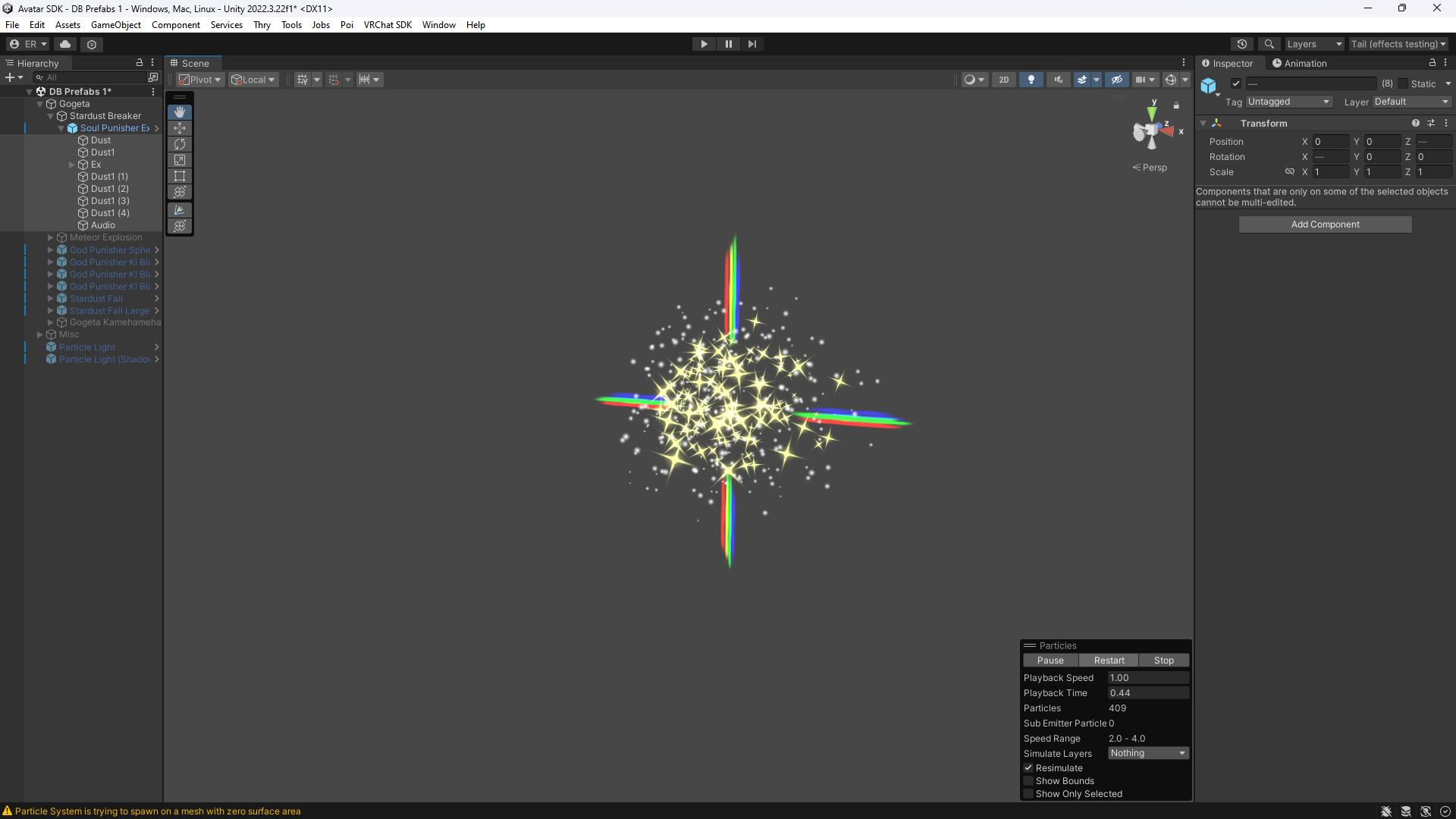Switch to the Animation tab

[x=1300, y=64]
